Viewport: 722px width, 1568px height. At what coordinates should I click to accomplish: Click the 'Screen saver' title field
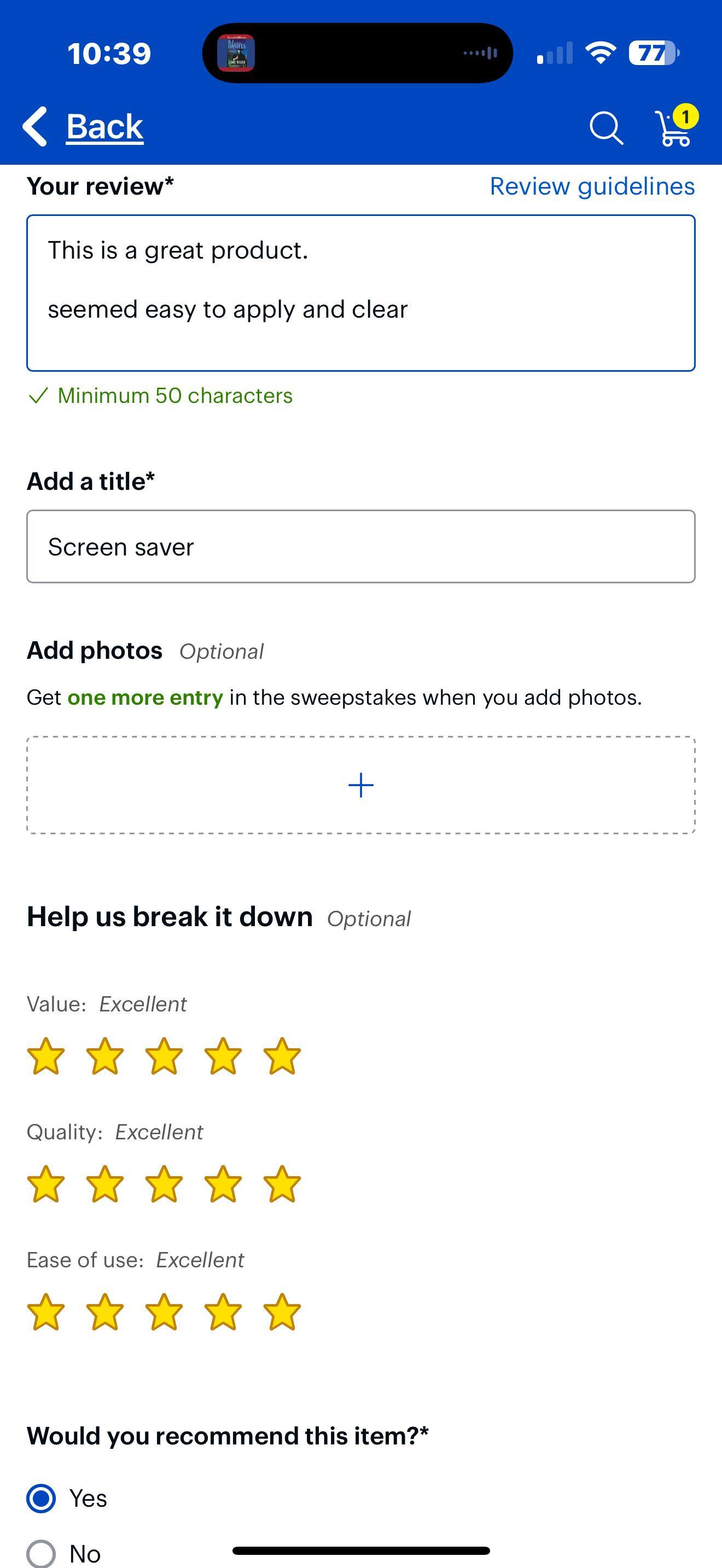pos(360,546)
